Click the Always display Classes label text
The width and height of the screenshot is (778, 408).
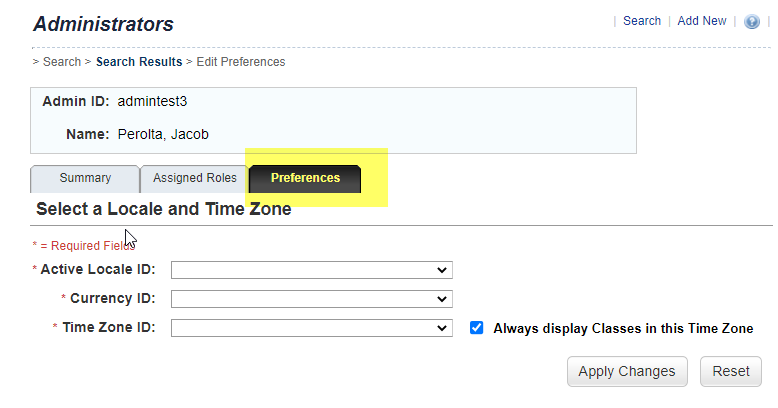(623, 328)
